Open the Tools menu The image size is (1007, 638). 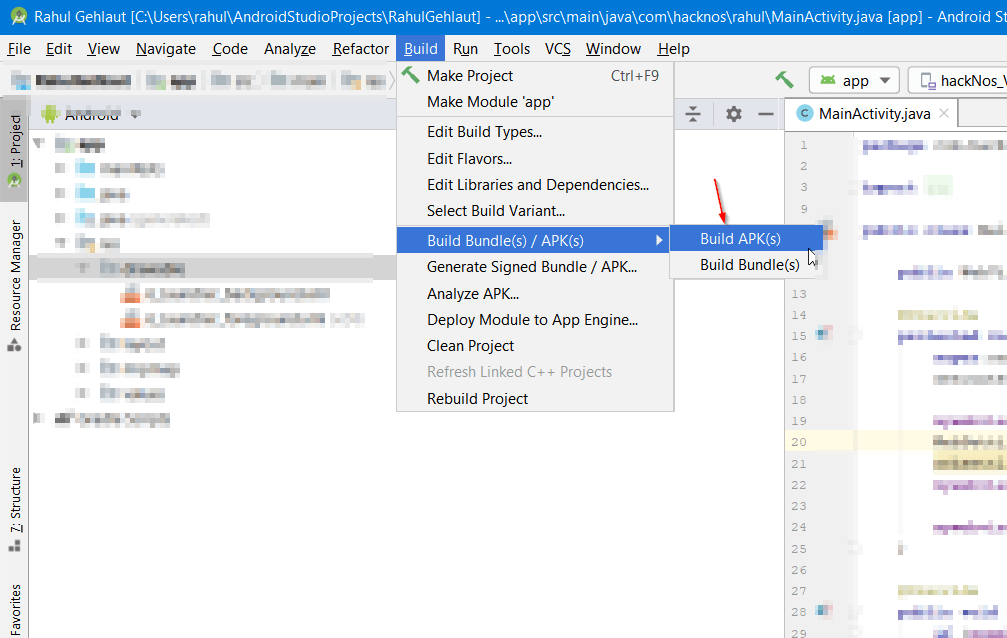511,49
